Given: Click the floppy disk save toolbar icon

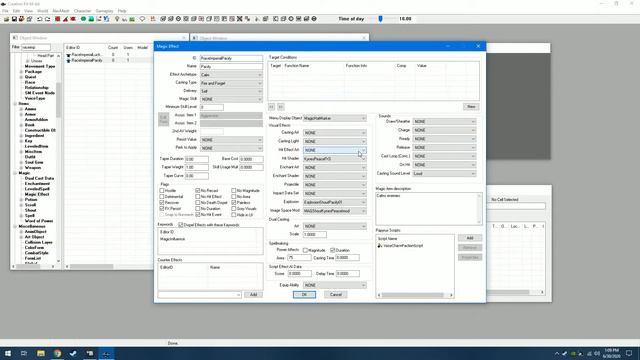Looking at the screenshot, I should tap(14, 19).
